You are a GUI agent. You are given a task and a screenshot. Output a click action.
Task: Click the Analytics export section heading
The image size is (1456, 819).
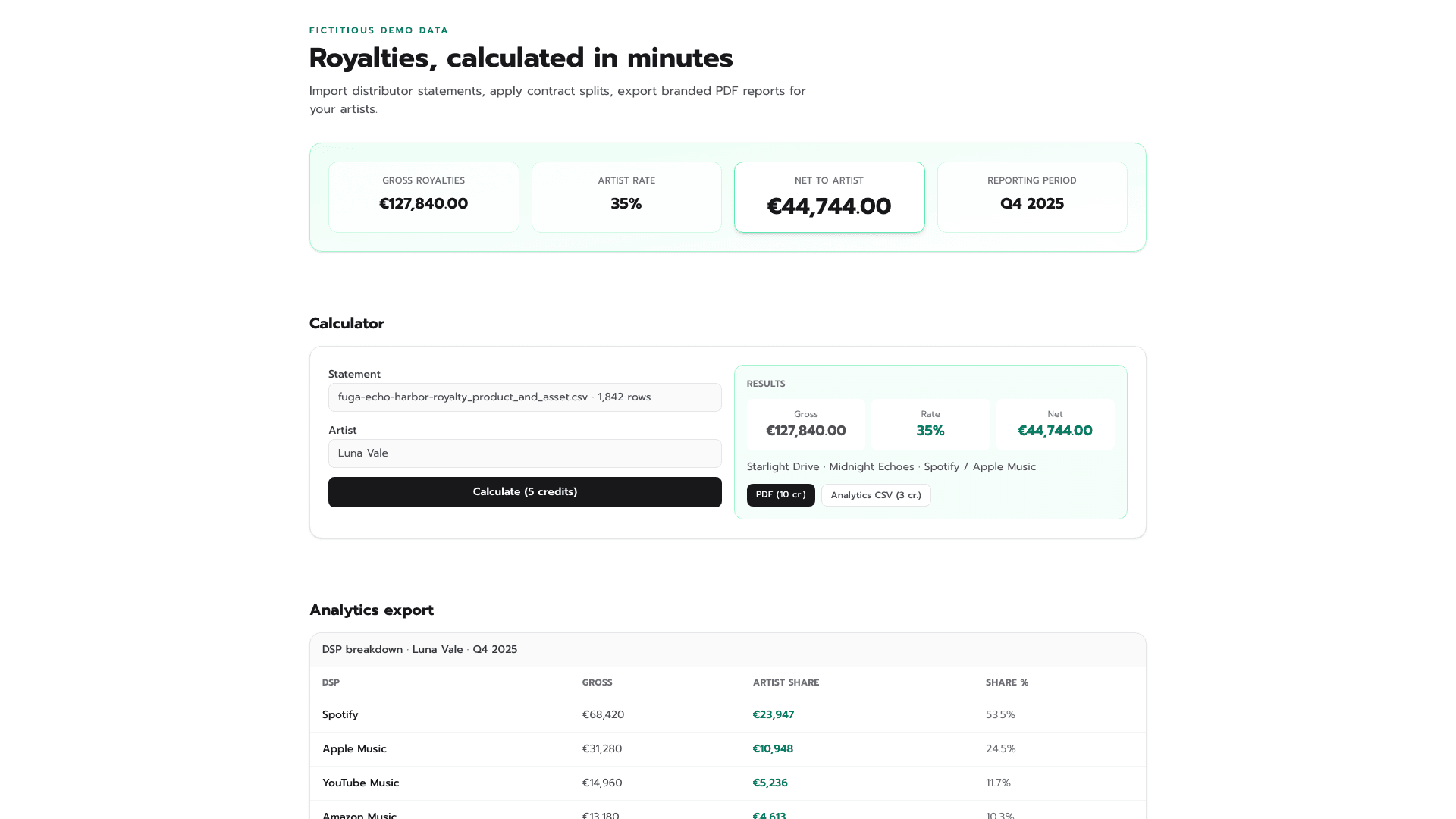point(372,610)
